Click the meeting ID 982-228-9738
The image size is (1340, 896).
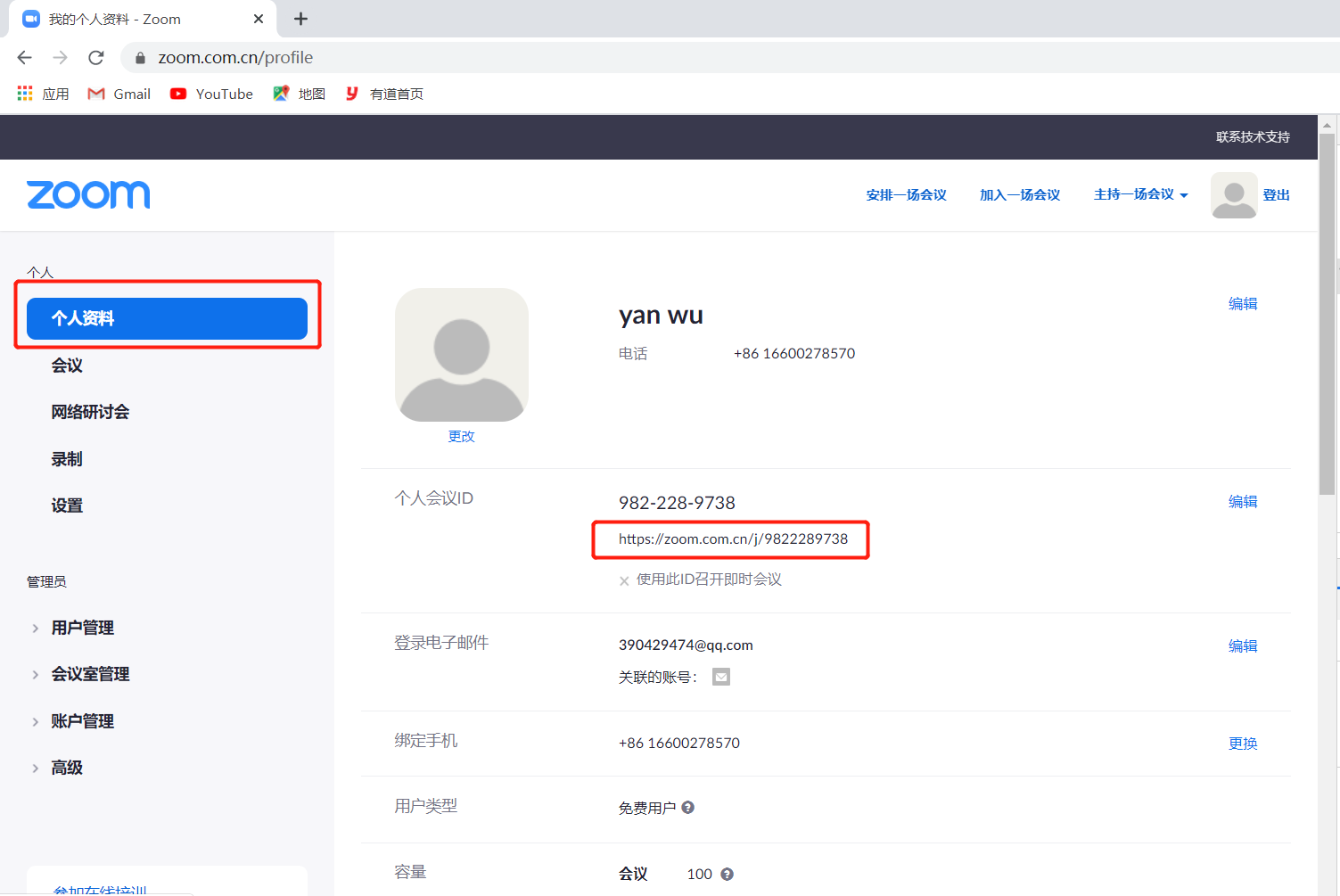[677, 503]
